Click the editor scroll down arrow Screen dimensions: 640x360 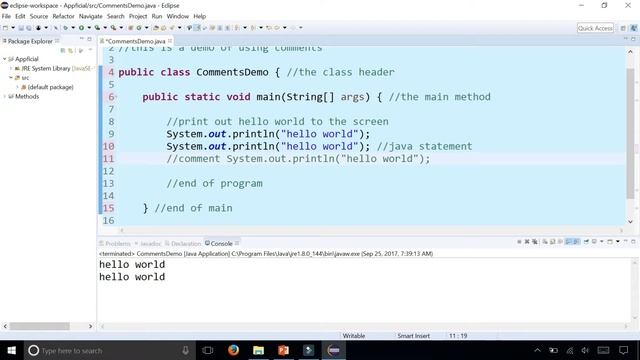click(630, 222)
